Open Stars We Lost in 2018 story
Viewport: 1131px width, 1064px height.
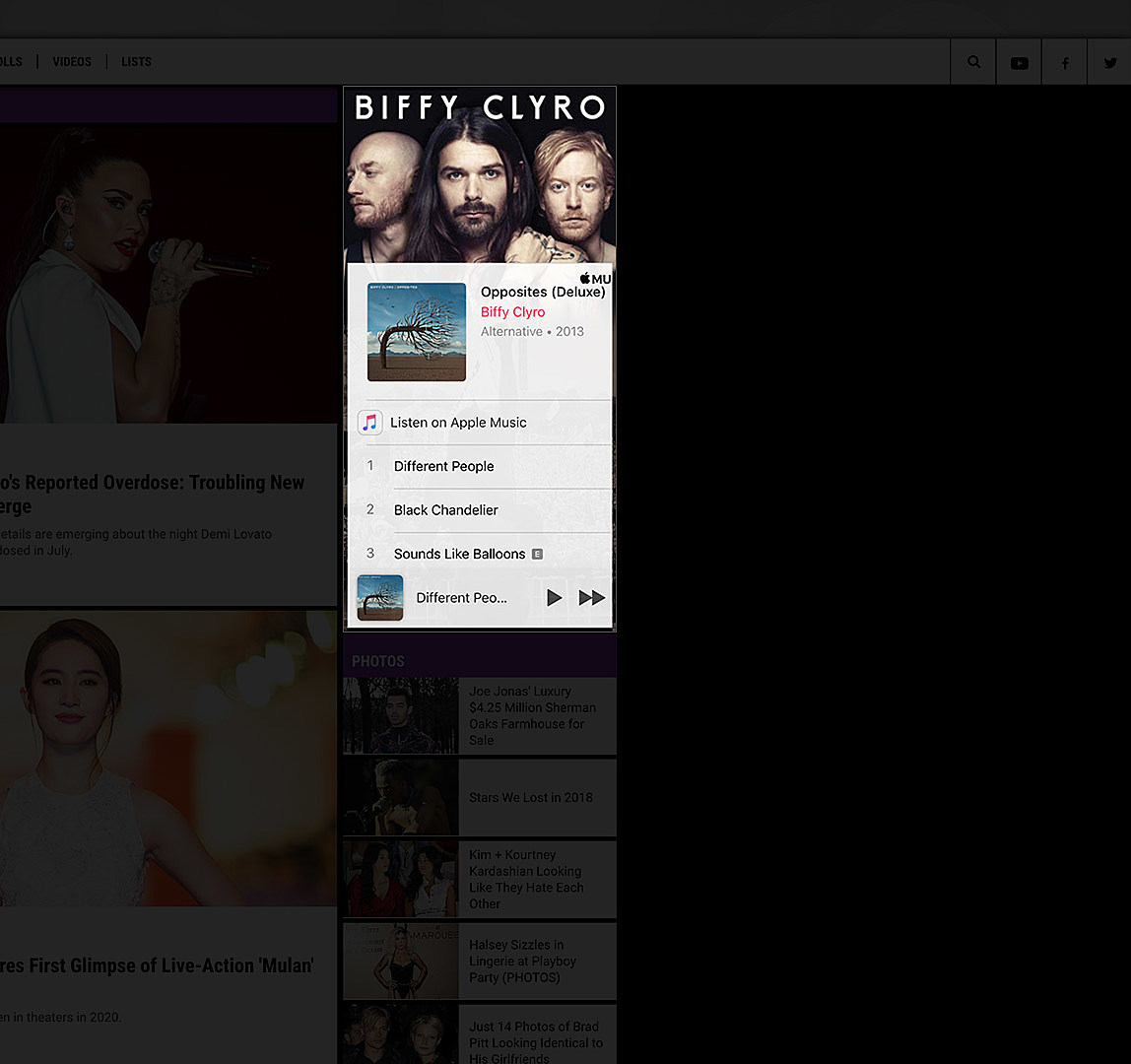click(x=531, y=798)
